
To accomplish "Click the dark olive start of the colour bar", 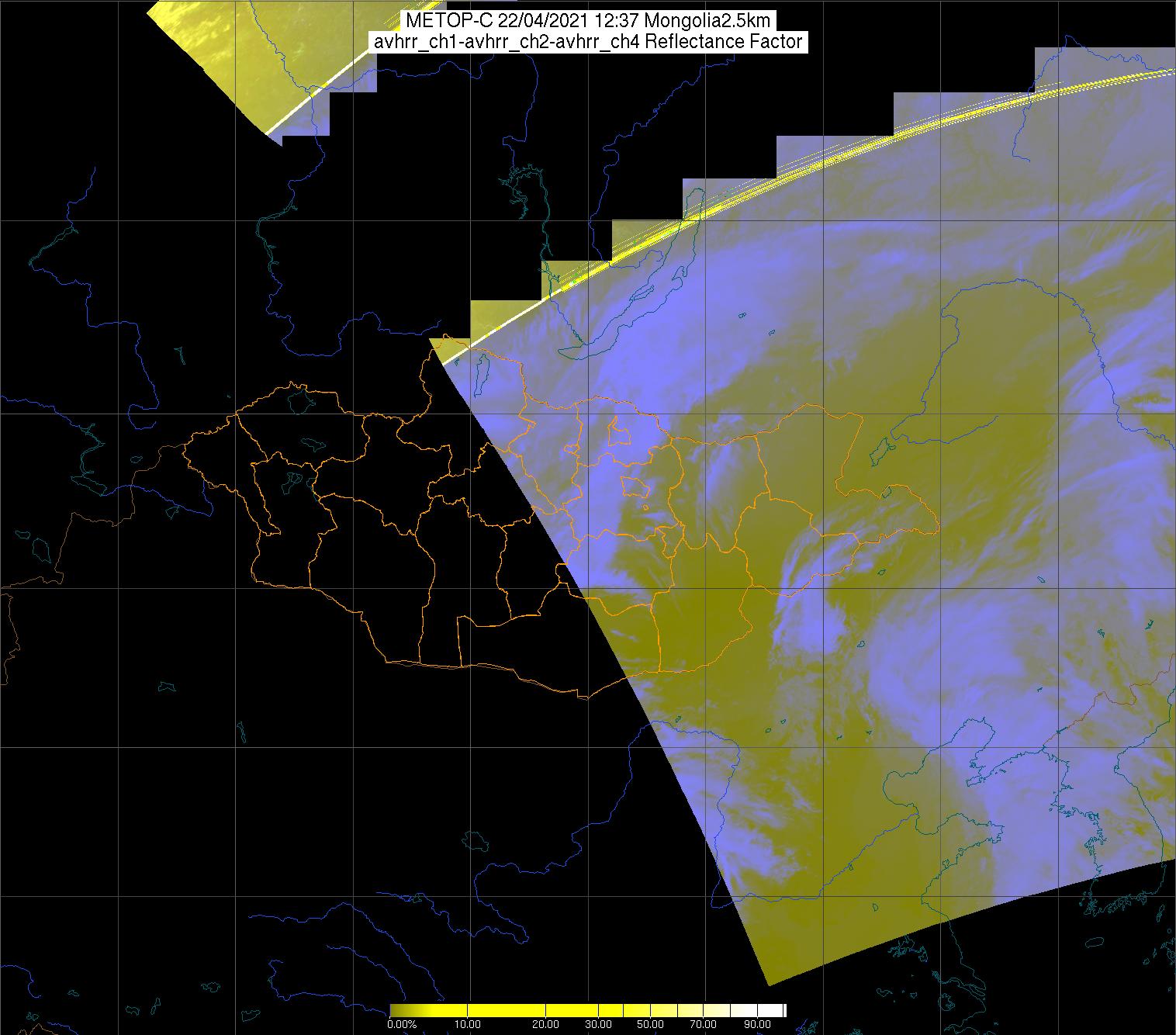I will click(397, 1010).
